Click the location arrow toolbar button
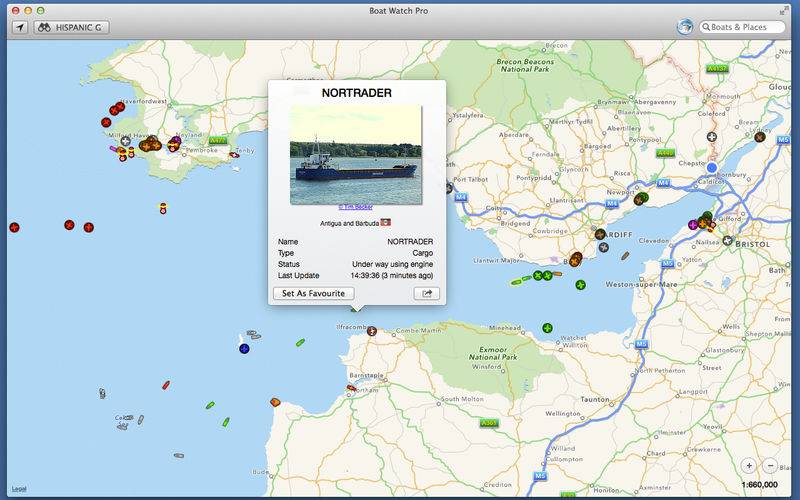The image size is (800, 500). [20, 27]
